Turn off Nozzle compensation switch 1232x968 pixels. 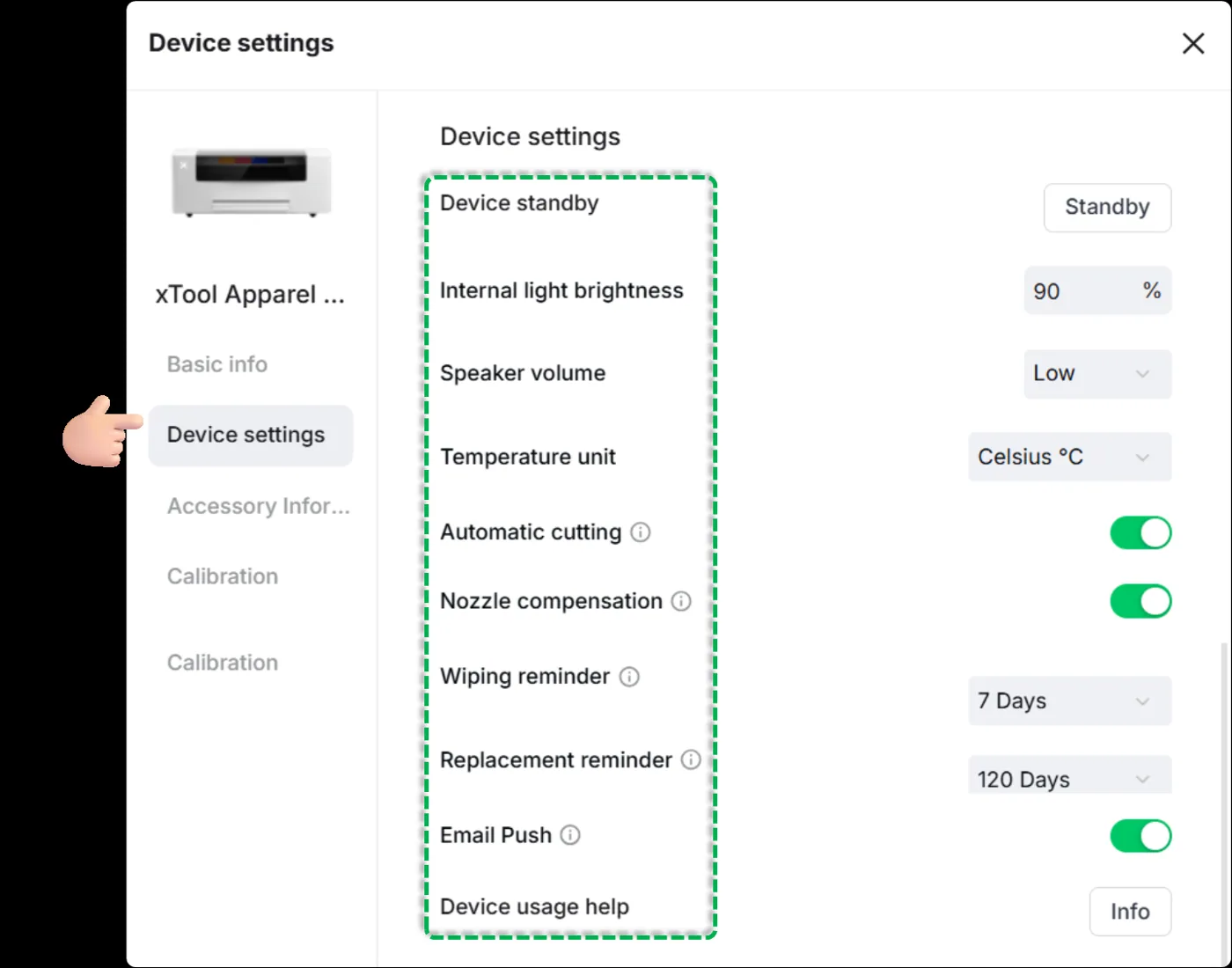tap(1140, 602)
